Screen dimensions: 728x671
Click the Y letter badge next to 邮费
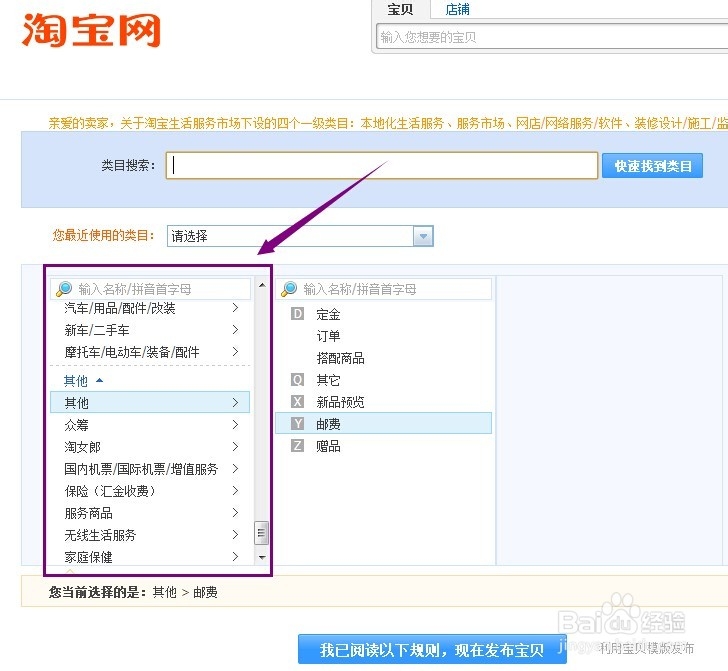click(297, 423)
